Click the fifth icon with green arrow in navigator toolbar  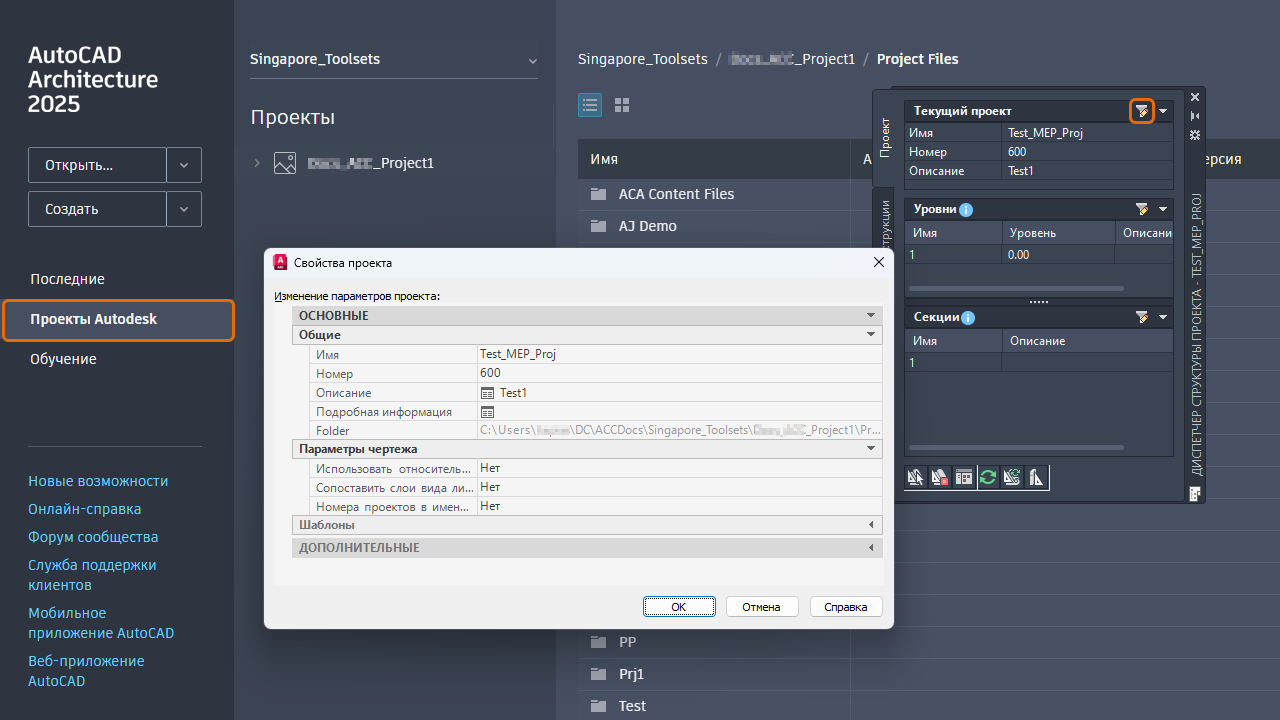tap(1012, 477)
